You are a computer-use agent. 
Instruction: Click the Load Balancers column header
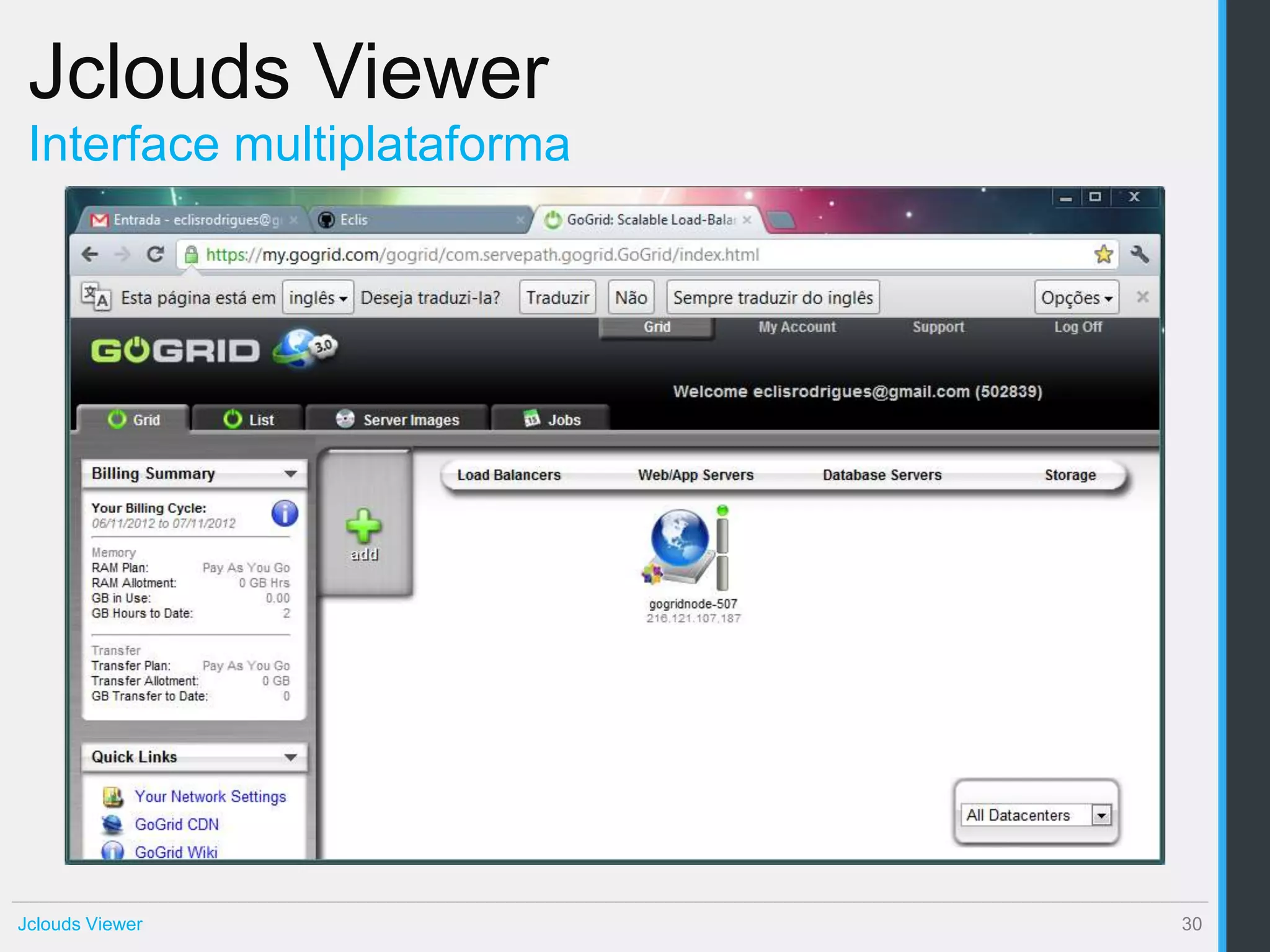pos(508,475)
